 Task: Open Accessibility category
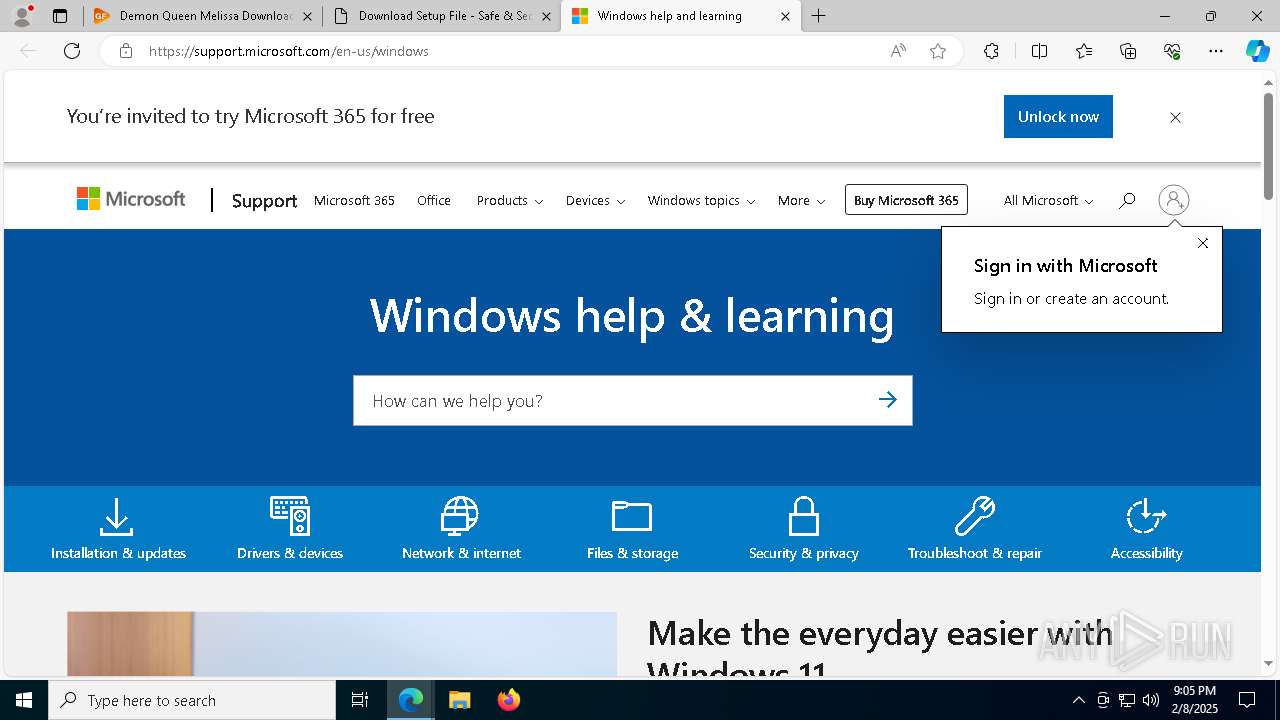(1146, 529)
